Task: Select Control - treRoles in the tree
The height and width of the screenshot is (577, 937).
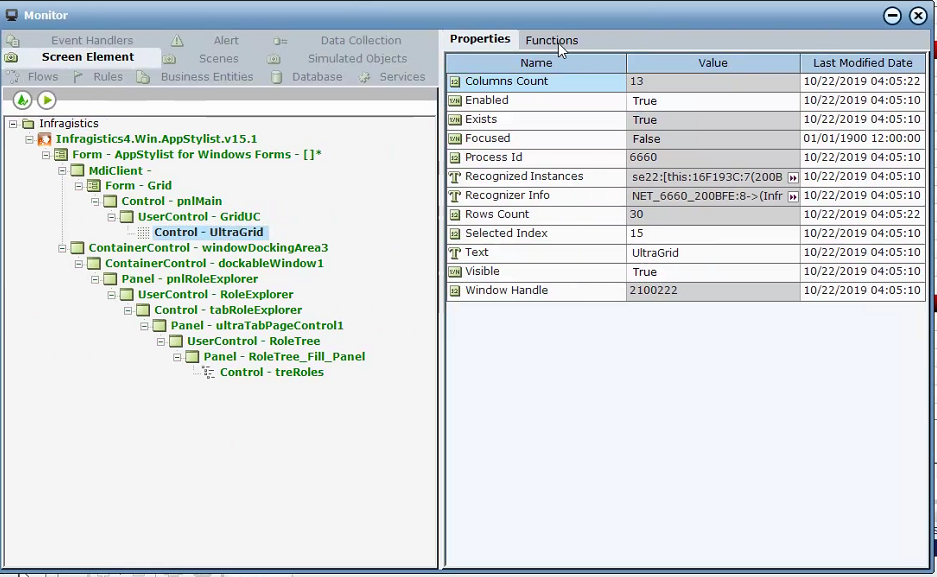Action: point(271,372)
